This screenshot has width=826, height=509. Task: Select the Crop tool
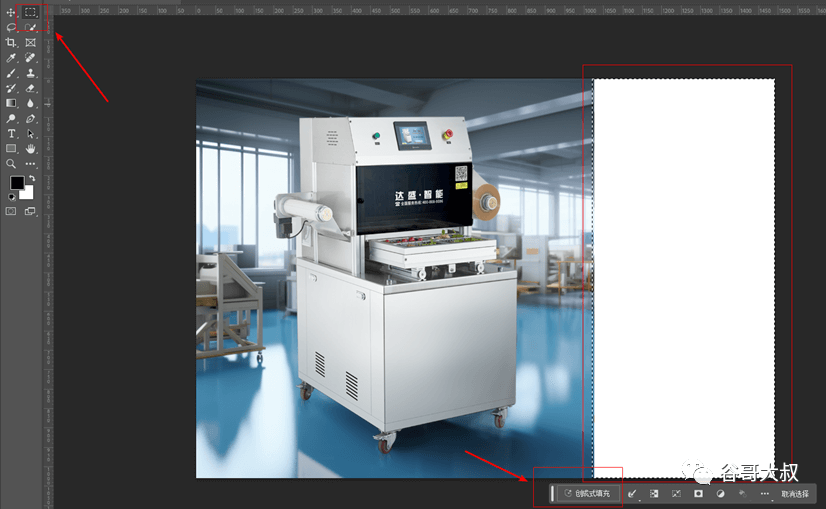[11, 43]
